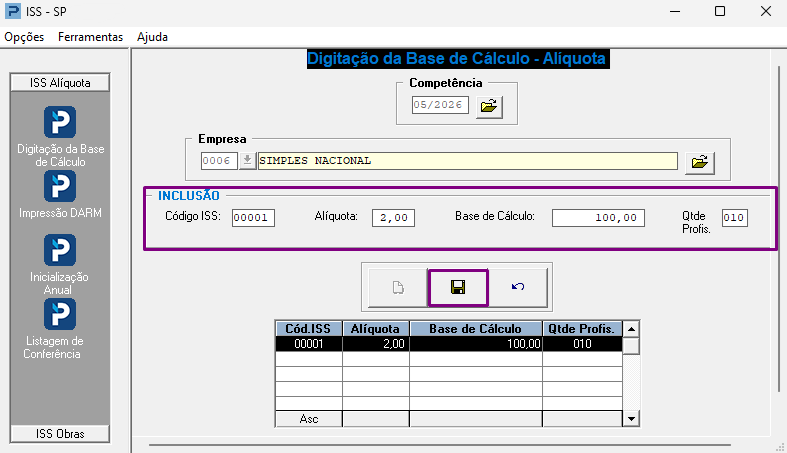Select grid cell 2,00
787x453 pixels.
pyautogui.click(x=375, y=344)
